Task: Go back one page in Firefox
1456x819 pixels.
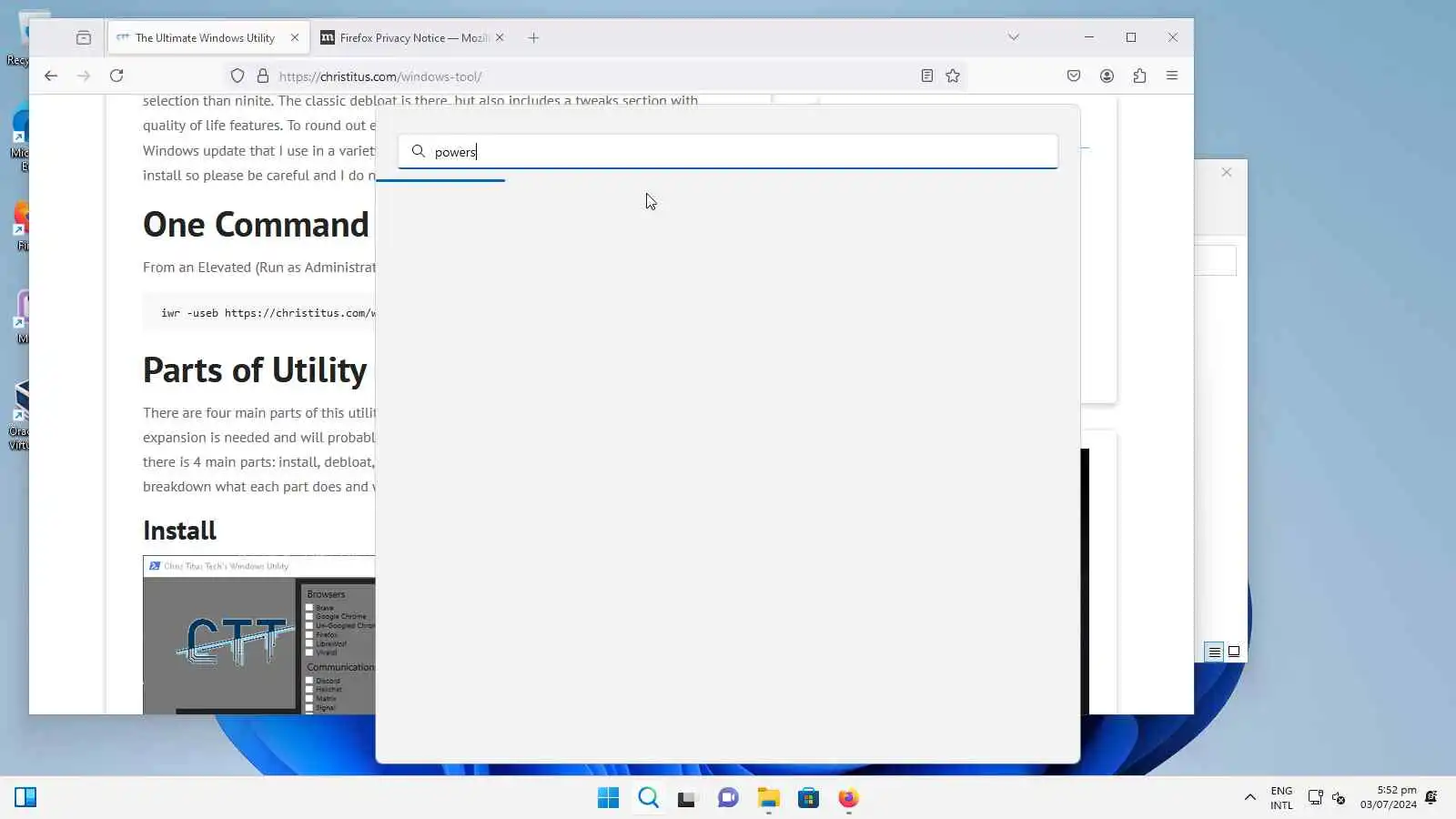Action: coord(51,76)
